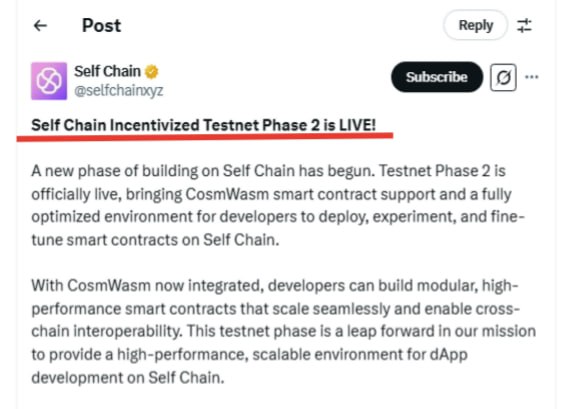
Task: Open the reply filter settings icon
Action: 524,26
